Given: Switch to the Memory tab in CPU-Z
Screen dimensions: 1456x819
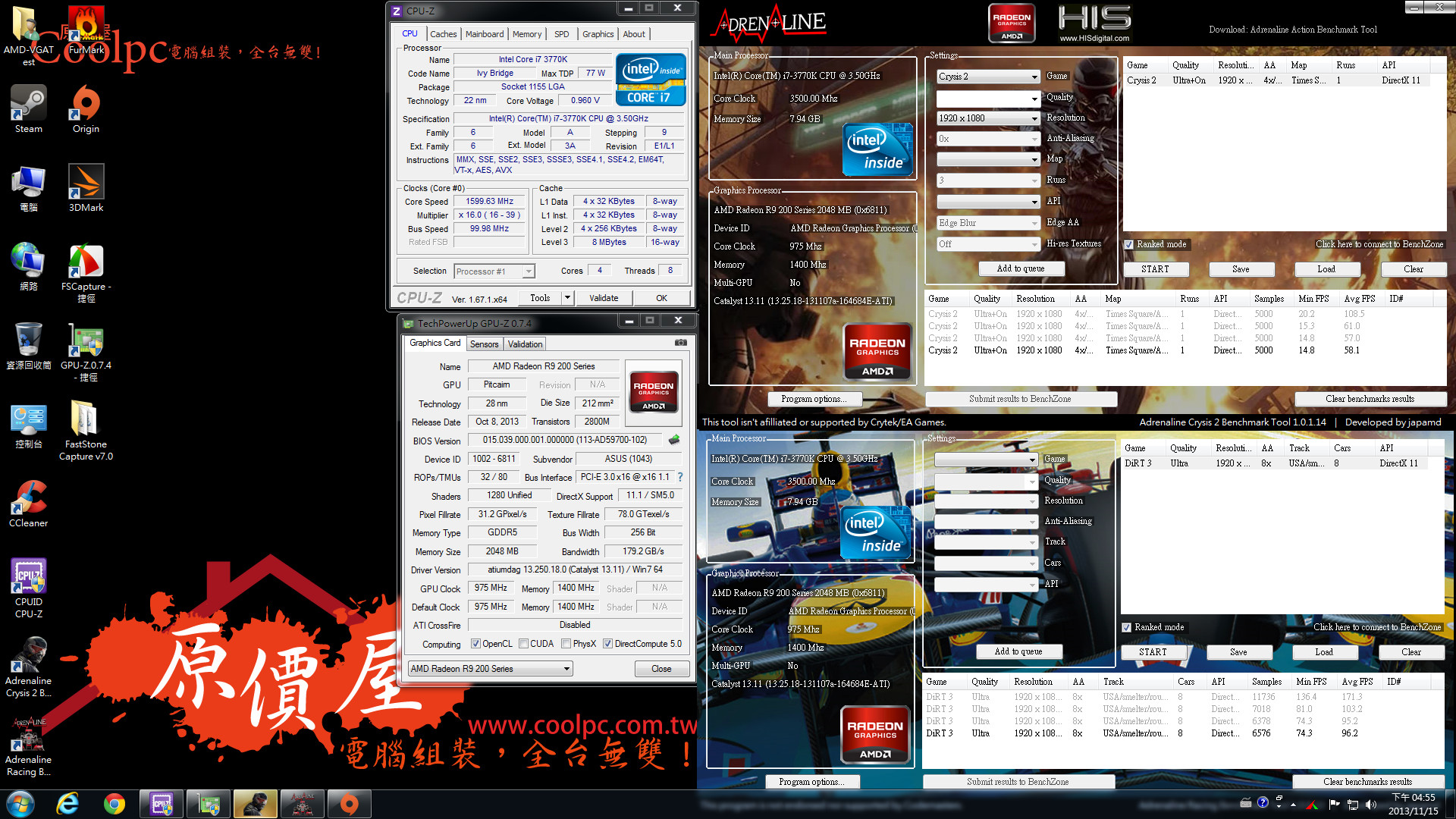Looking at the screenshot, I should pyautogui.click(x=527, y=34).
